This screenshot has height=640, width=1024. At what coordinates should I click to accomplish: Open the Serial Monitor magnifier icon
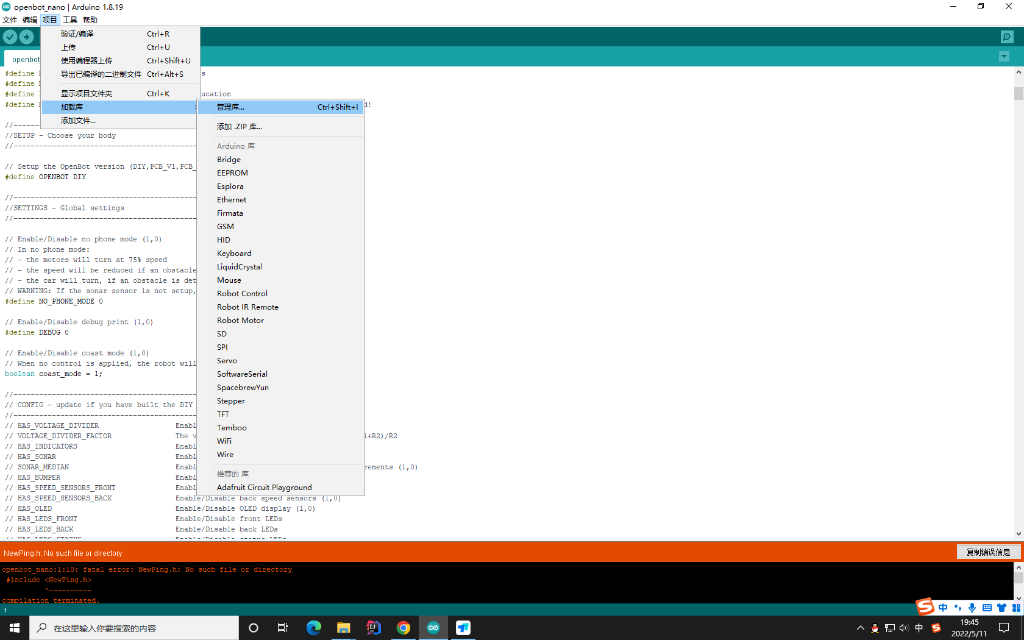tap(1007, 37)
